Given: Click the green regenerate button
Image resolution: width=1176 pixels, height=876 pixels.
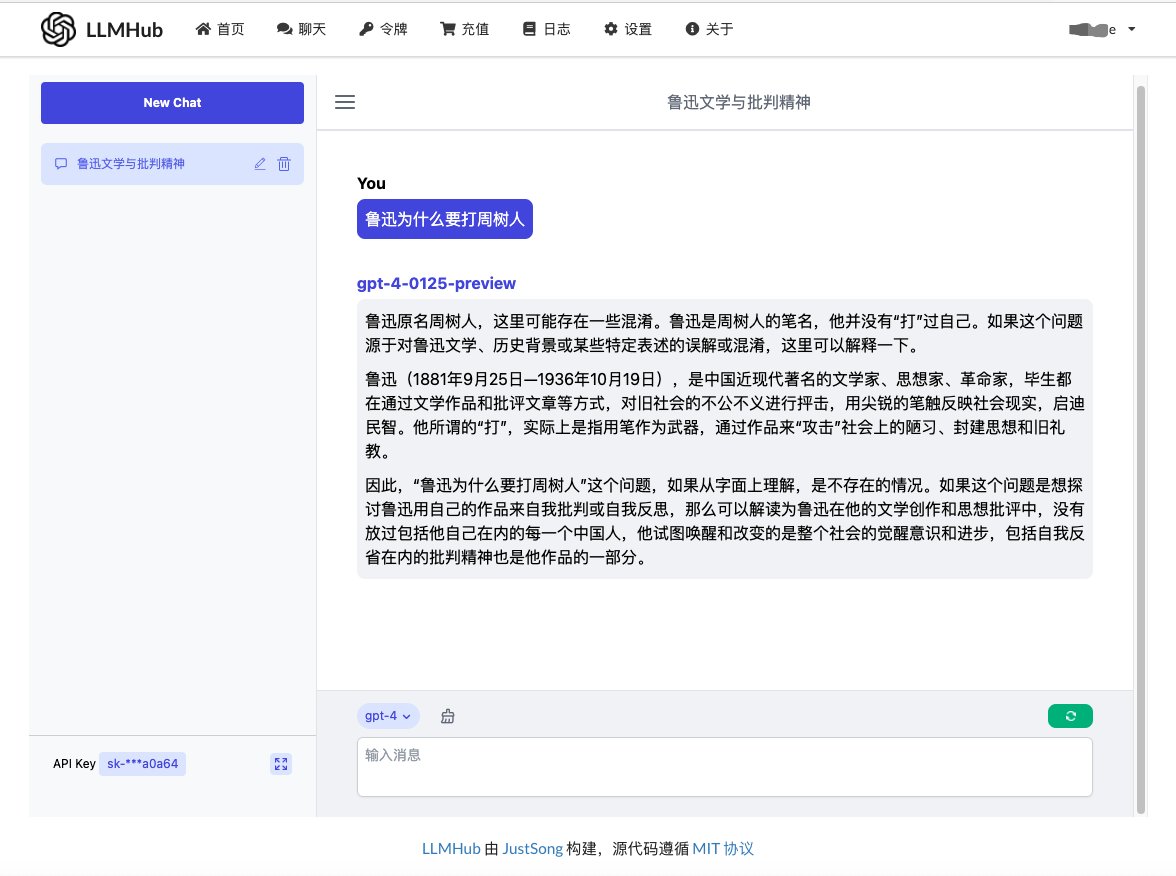Looking at the screenshot, I should click(1070, 716).
